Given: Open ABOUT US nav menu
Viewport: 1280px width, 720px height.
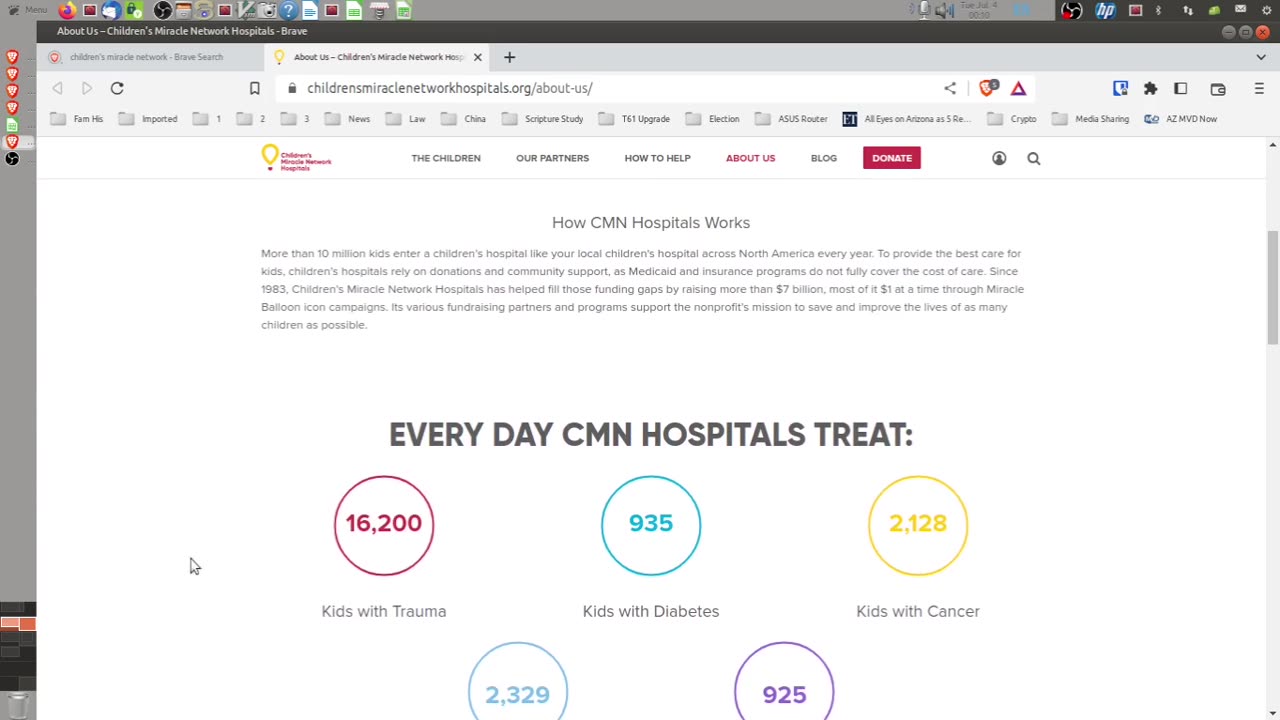Looking at the screenshot, I should pyautogui.click(x=750, y=158).
